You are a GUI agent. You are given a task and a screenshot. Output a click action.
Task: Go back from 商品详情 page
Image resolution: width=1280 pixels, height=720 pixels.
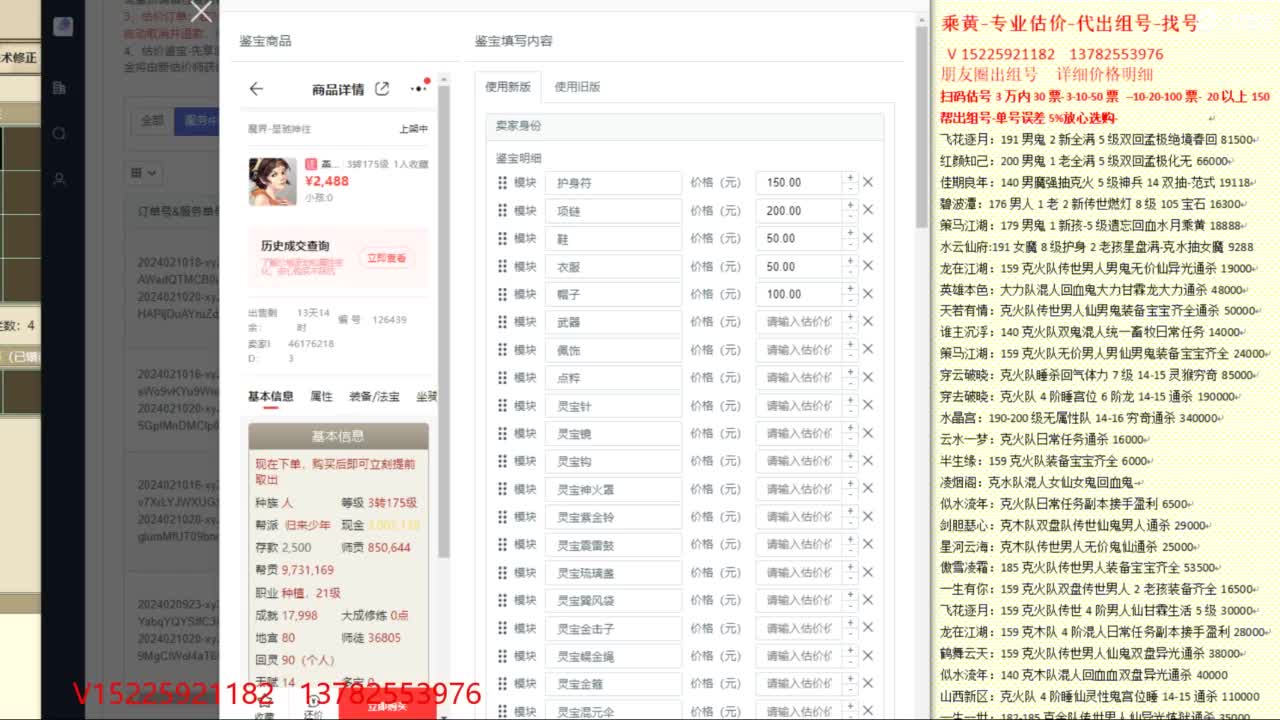click(x=256, y=89)
